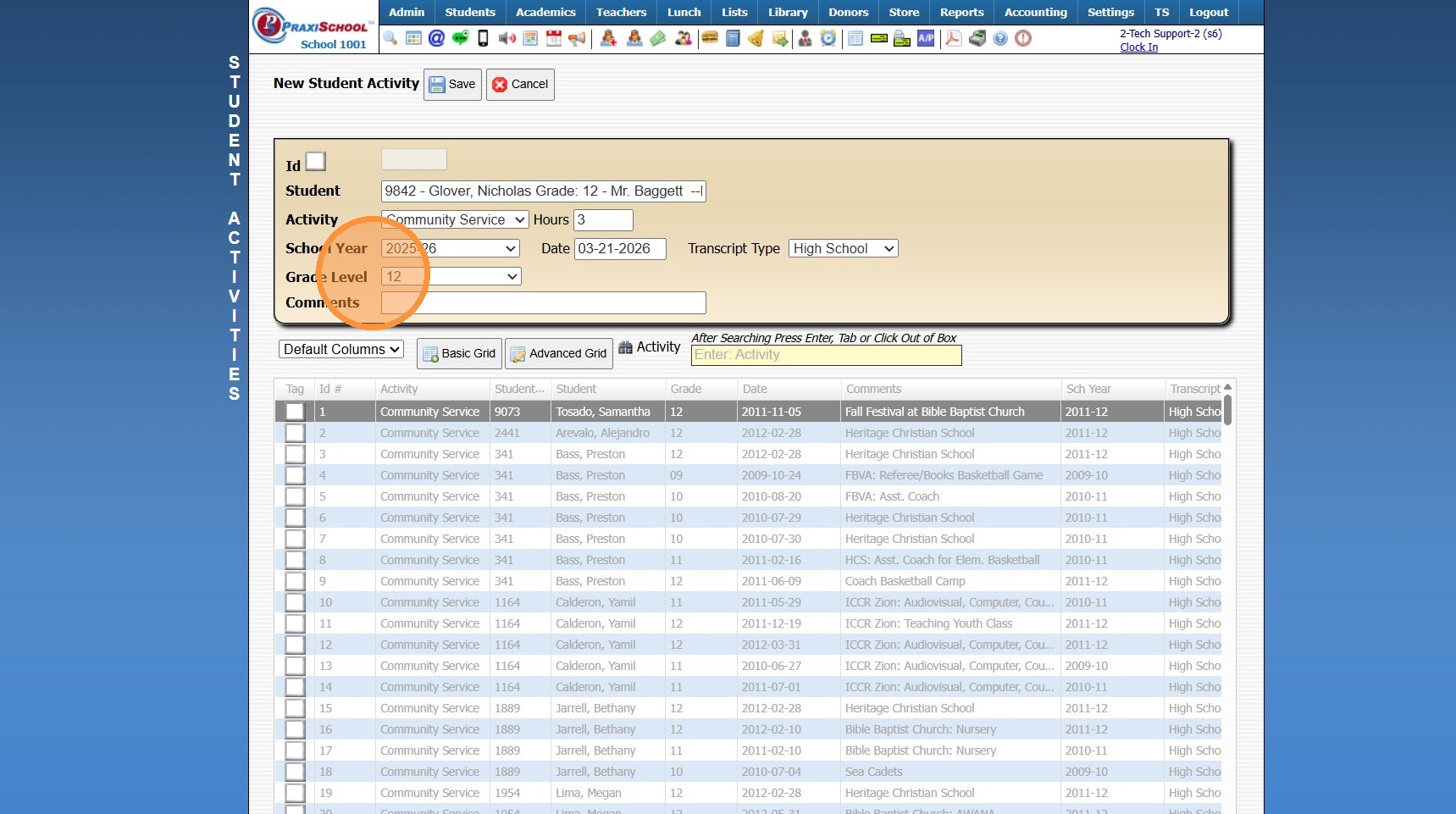Check the tag box for row 5
This screenshot has height=814, width=1456.
[x=295, y=496]
